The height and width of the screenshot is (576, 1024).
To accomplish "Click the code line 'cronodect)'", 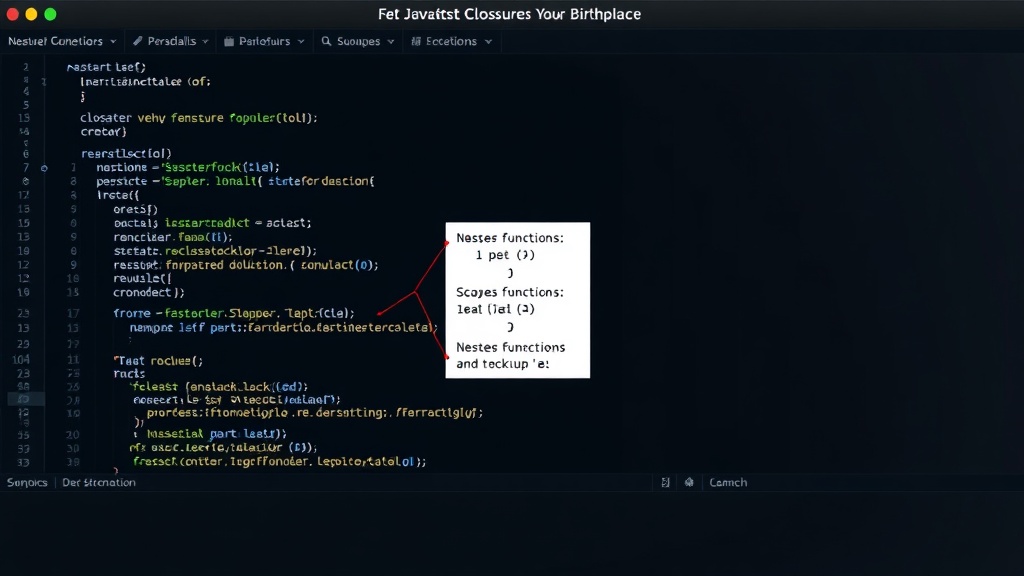I will click(149, 292).
